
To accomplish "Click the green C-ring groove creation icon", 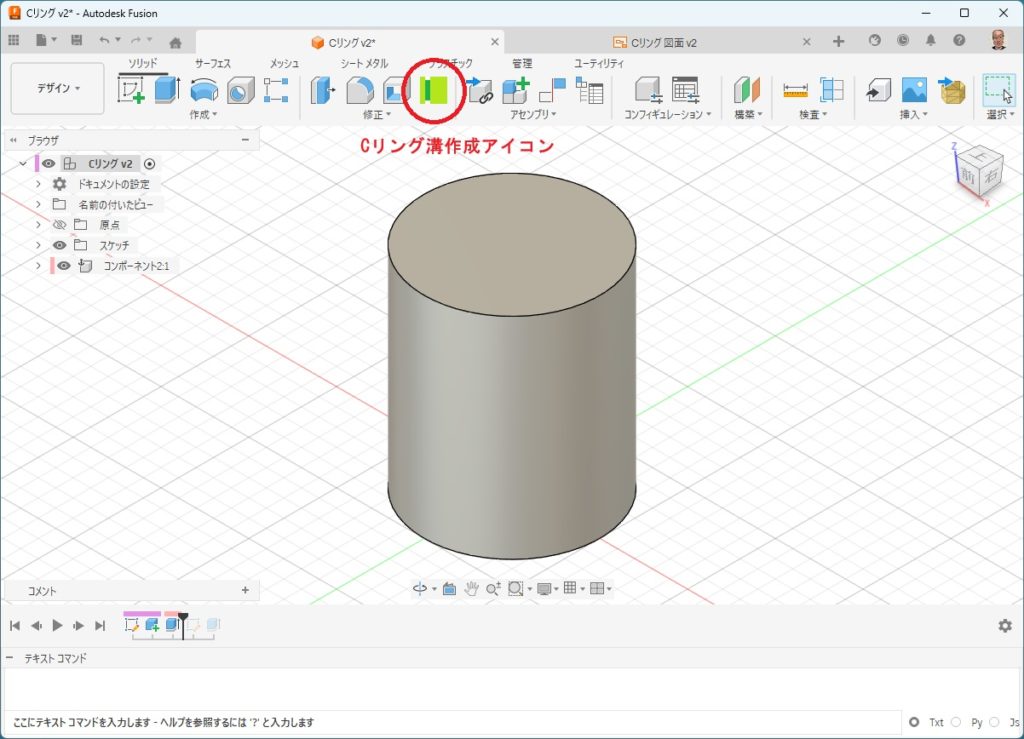I will pos(434,91).
